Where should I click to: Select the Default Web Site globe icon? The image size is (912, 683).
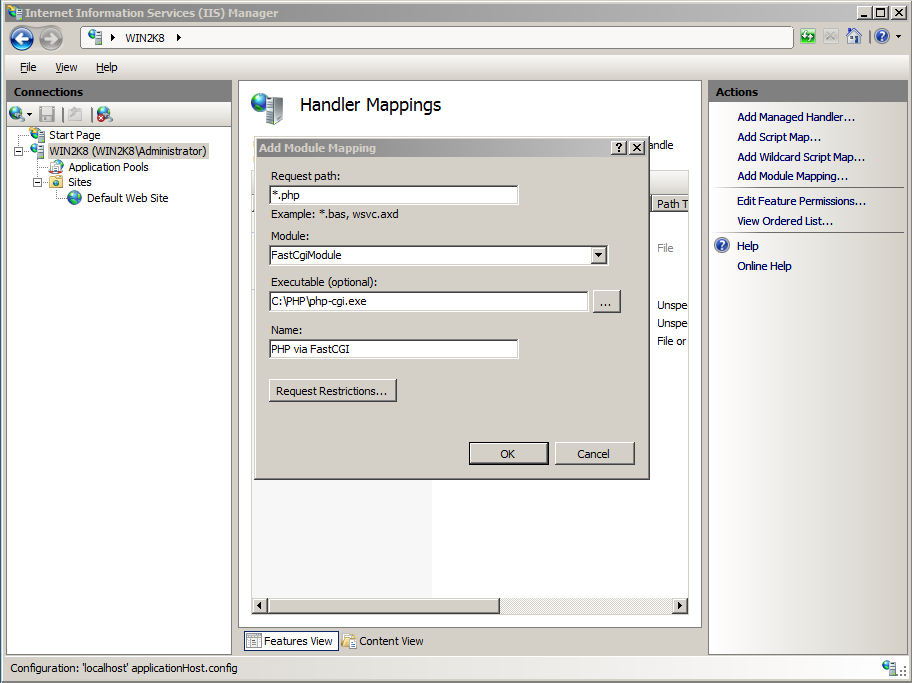[x=75, y=198]
